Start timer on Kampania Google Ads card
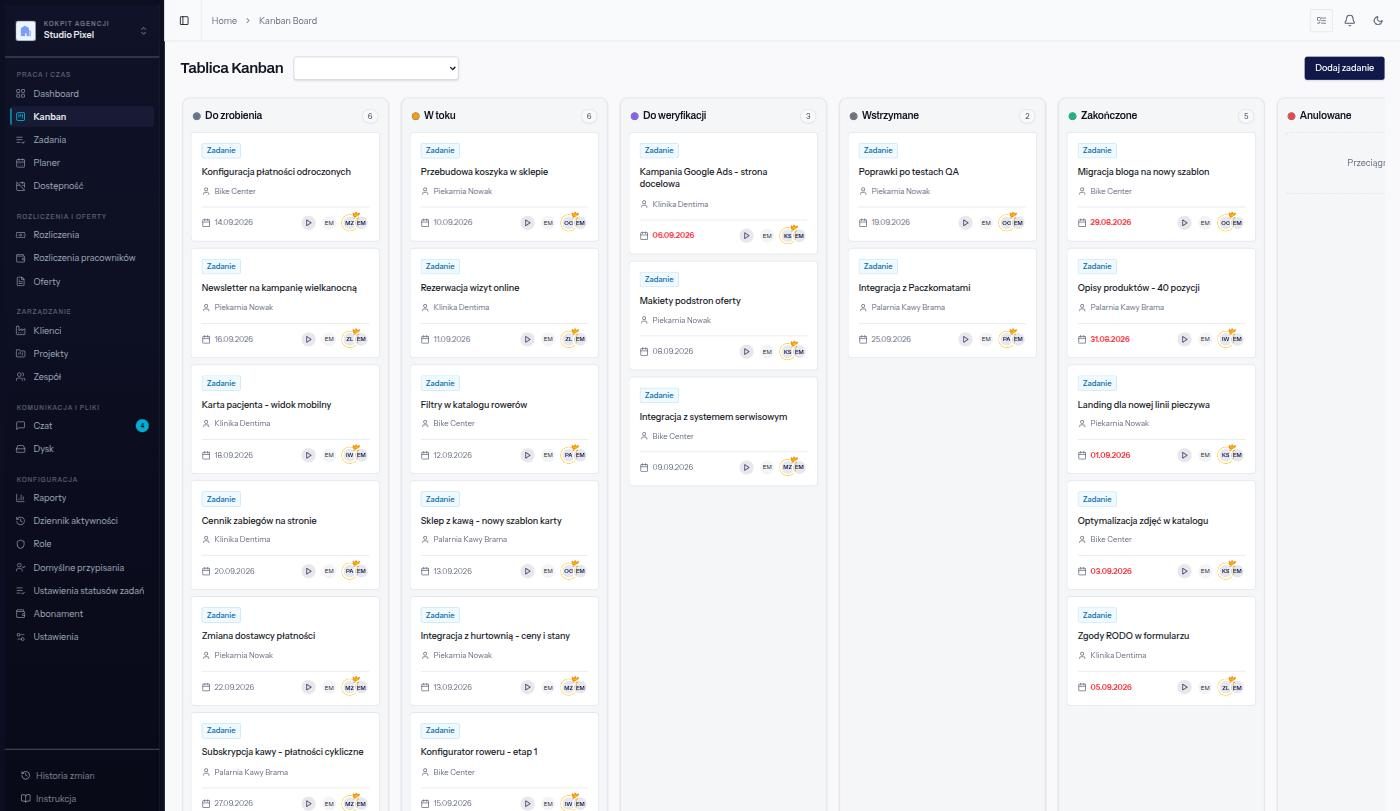 click(x=747, y=236)
